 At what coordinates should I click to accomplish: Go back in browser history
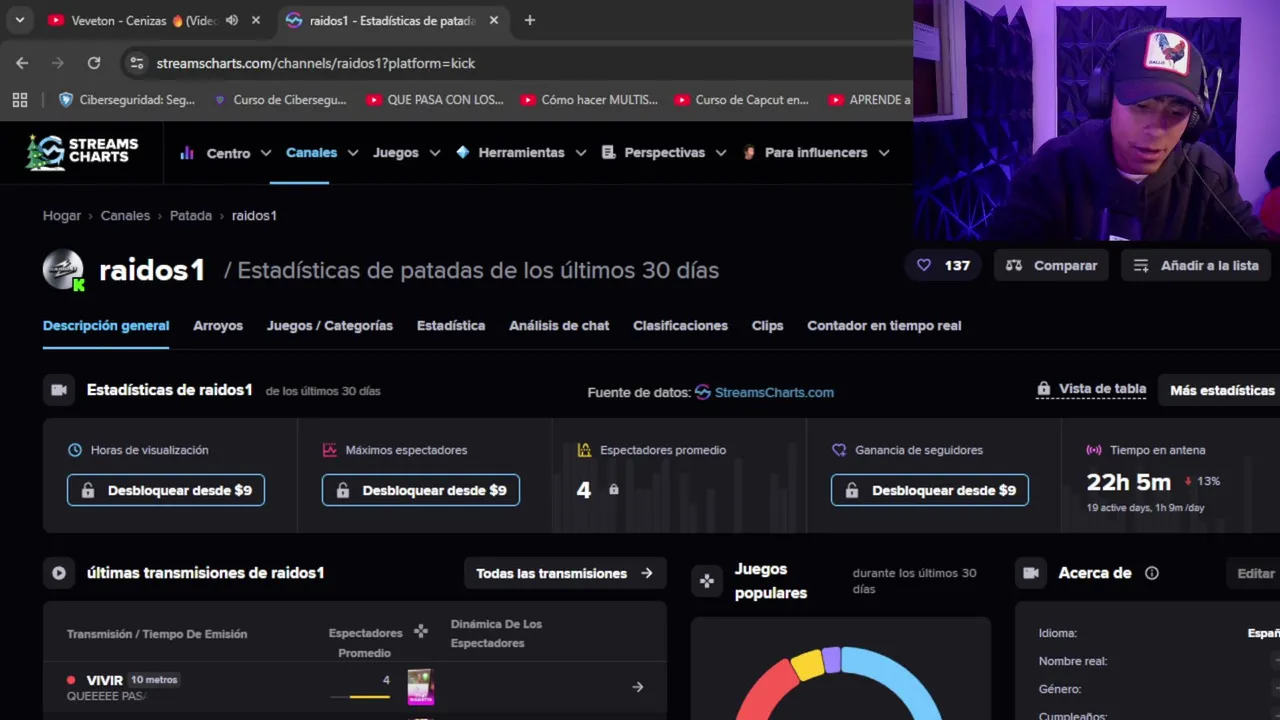click(22, 63)
